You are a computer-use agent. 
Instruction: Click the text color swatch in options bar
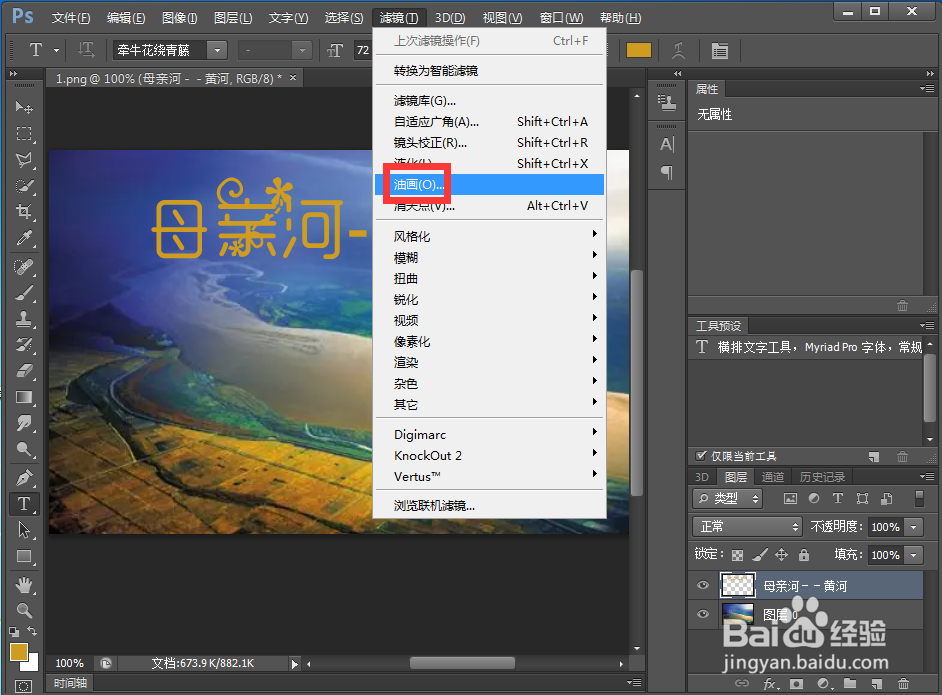[x=639, y=50]
